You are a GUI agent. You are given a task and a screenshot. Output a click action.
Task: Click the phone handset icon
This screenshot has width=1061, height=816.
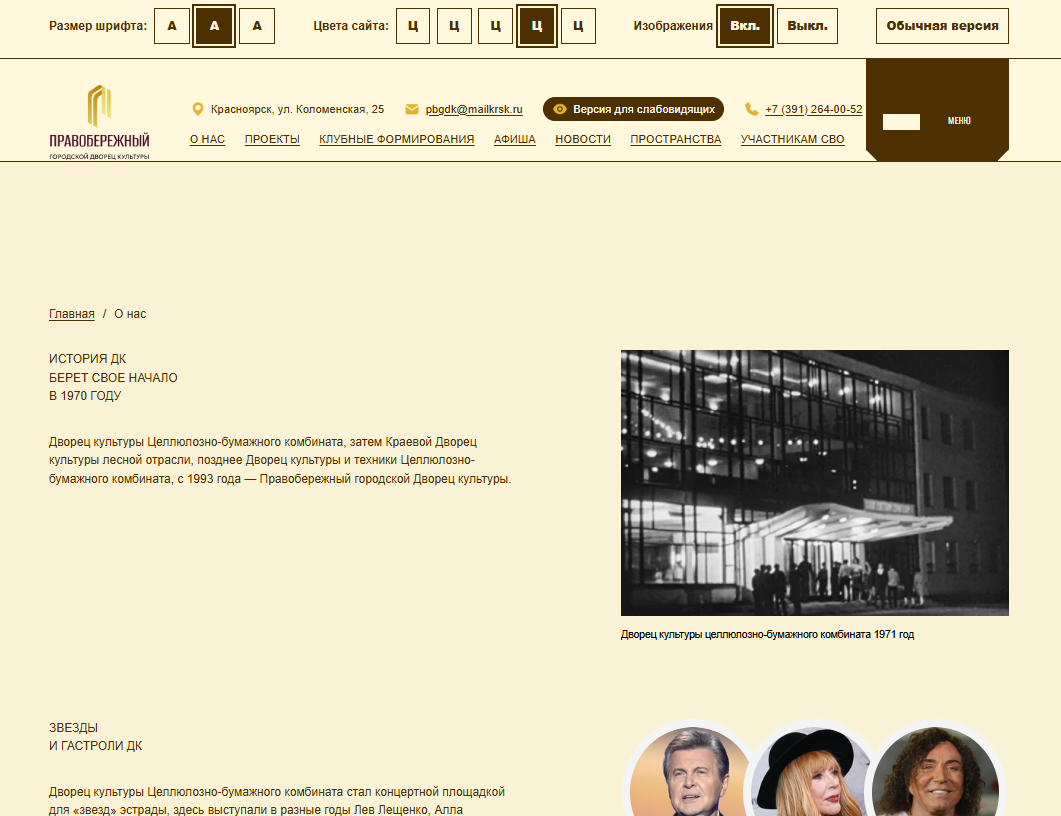751,109
